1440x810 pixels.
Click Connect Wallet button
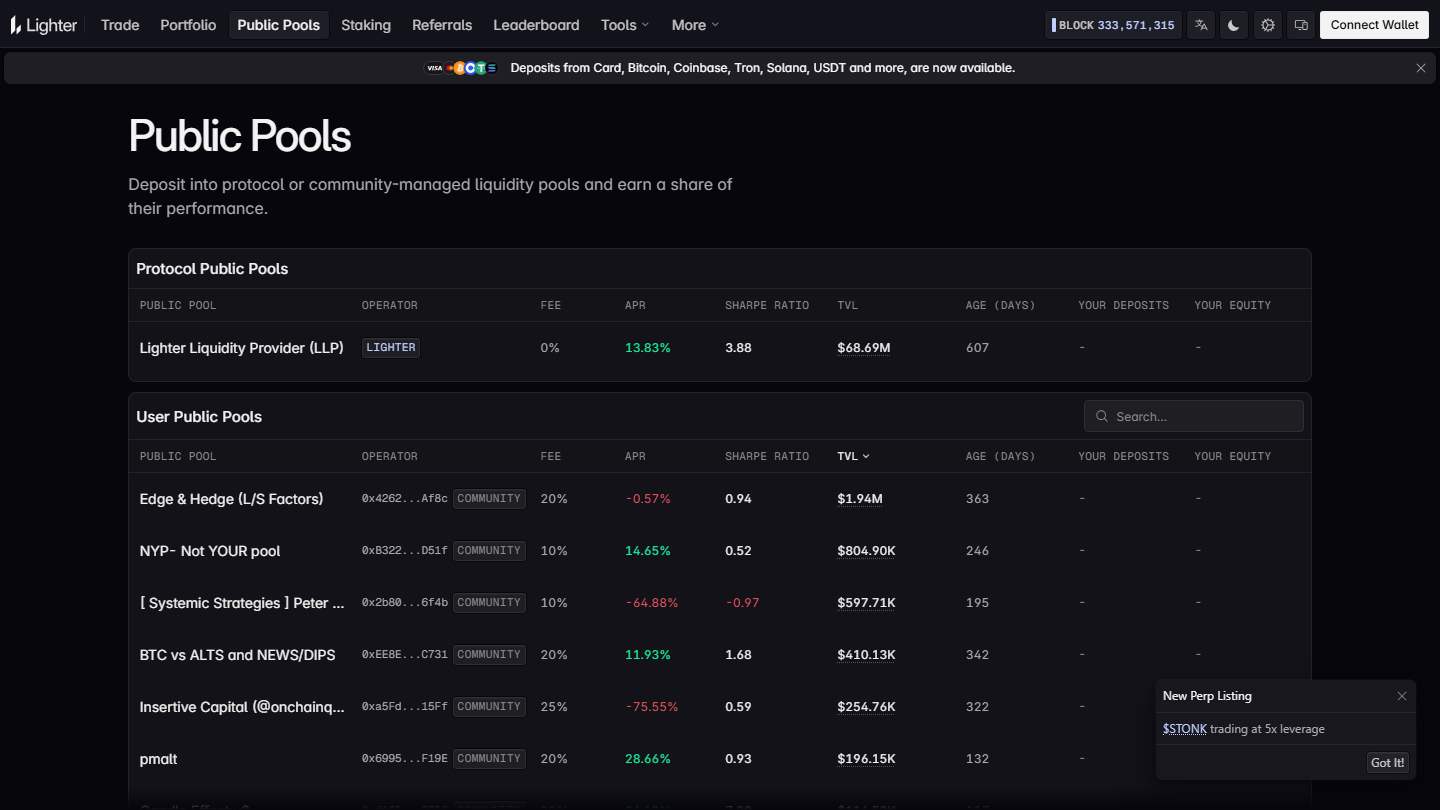(1374, 25)
